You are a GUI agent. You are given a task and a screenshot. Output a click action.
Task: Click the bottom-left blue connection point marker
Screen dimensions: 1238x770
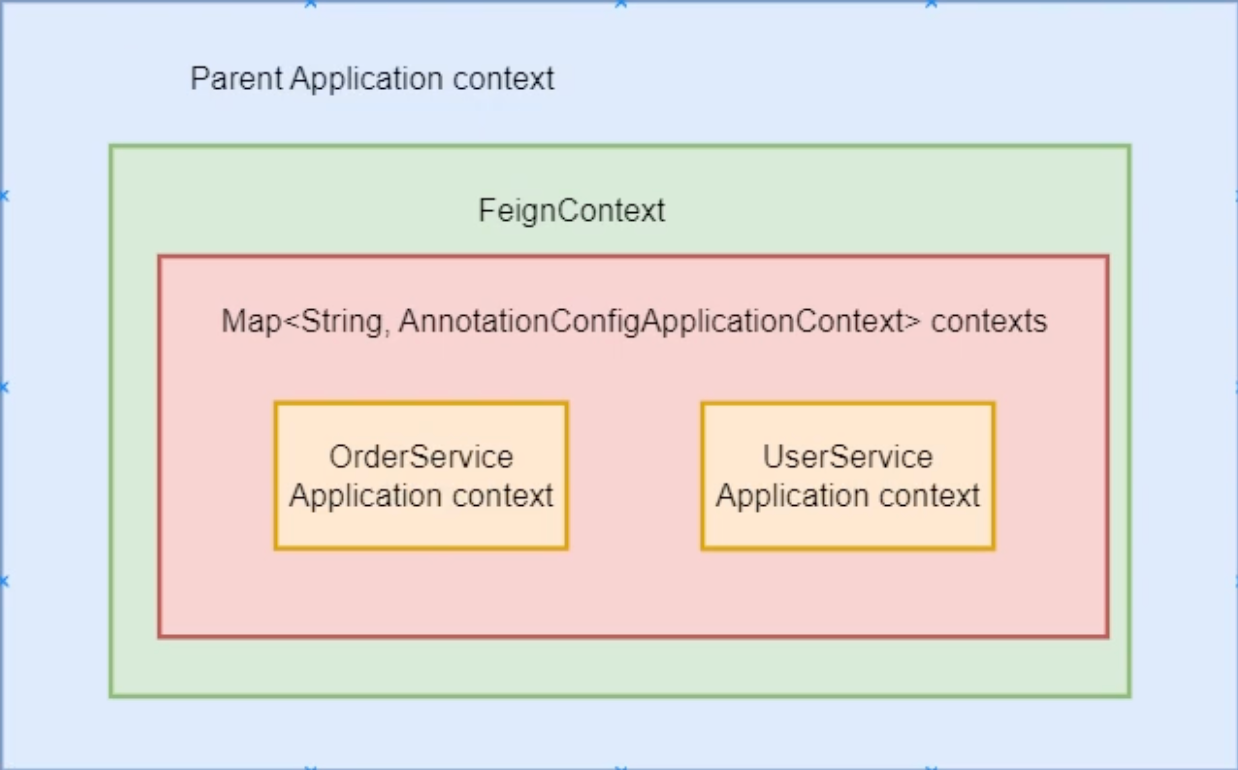click(x=310, y=766)
